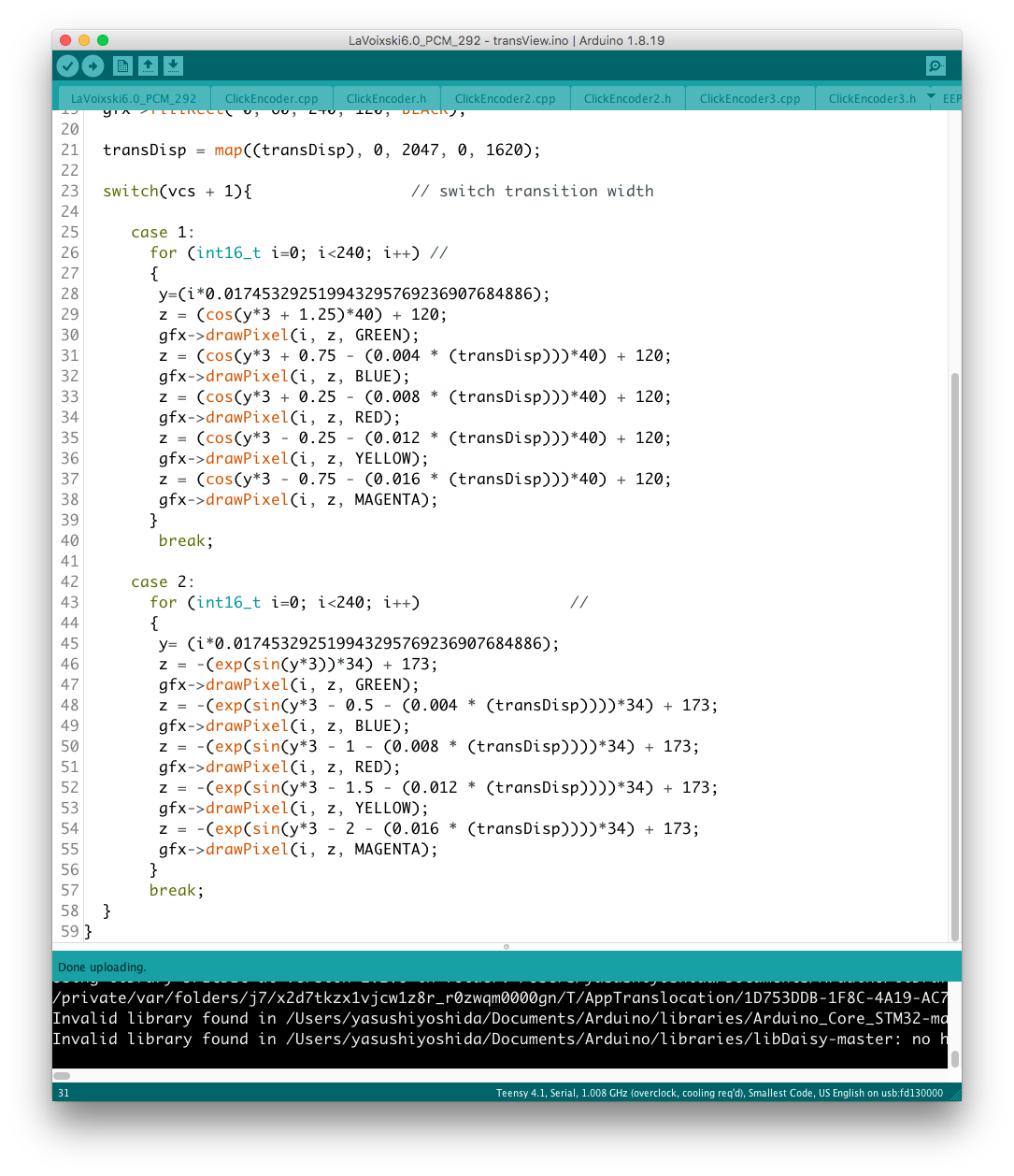This screenshot has height=1176, width=1014.
Task: Click the YELLOW drawPixel call on line 53
Action: [293, 808]
